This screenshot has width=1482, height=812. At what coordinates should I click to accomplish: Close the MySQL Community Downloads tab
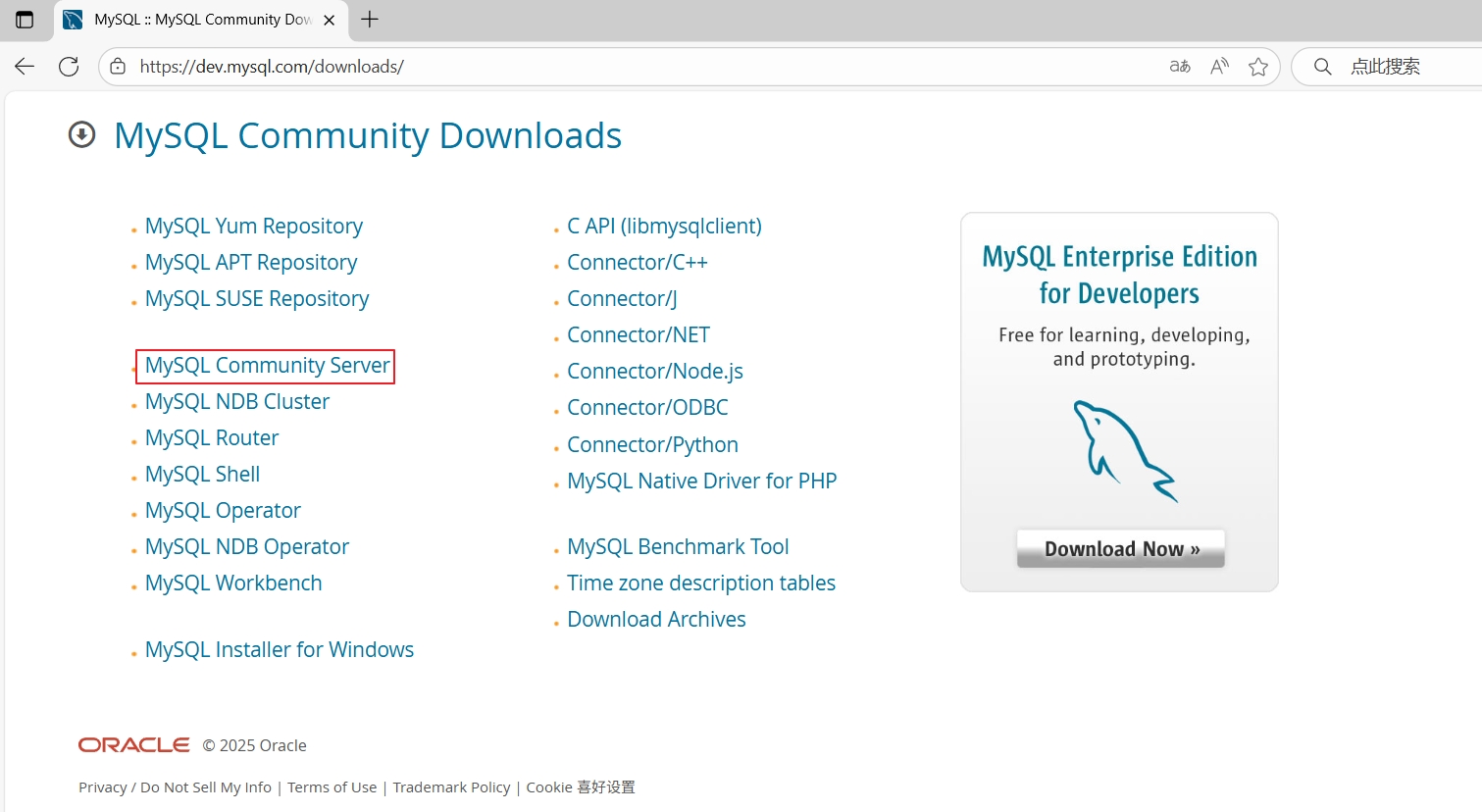330,20
